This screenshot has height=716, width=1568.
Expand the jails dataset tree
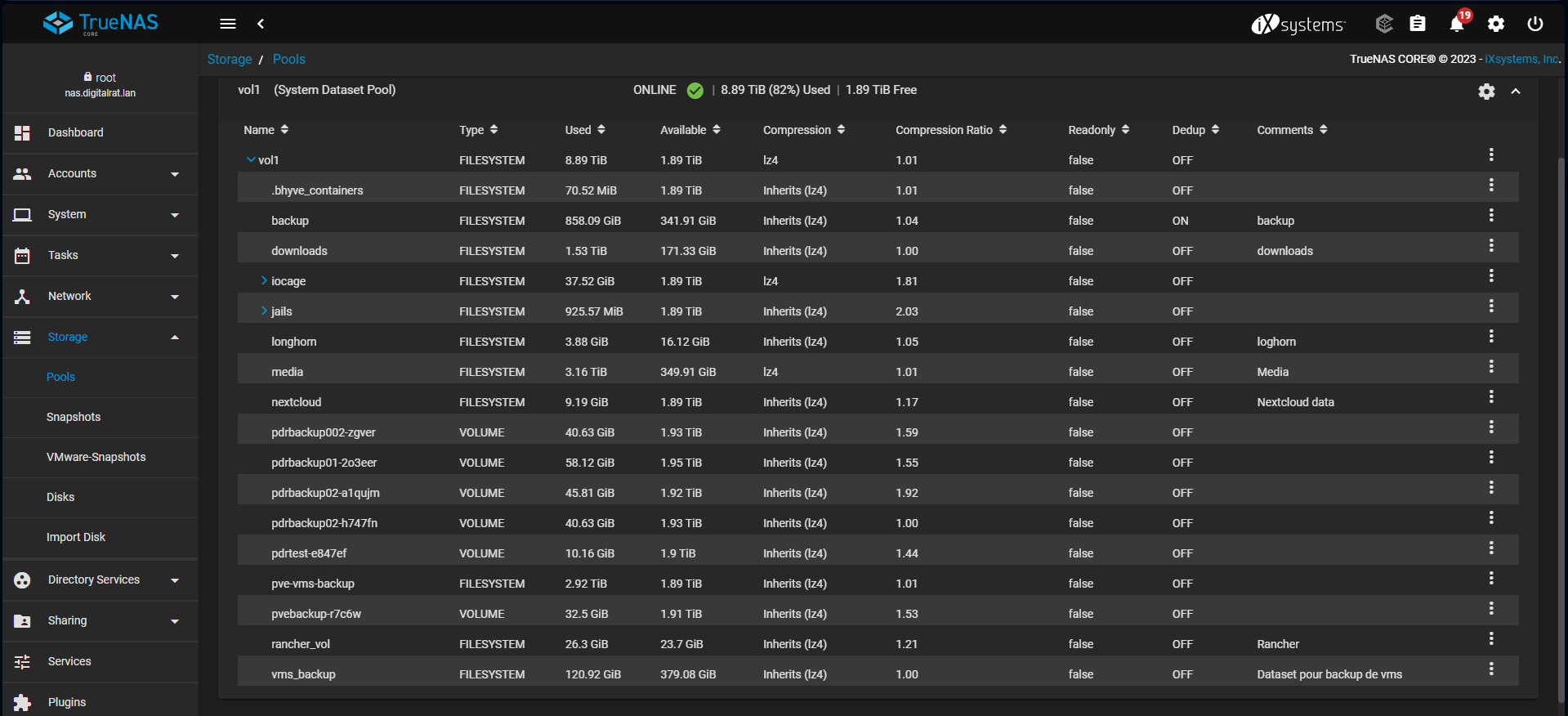click(264, 311)
